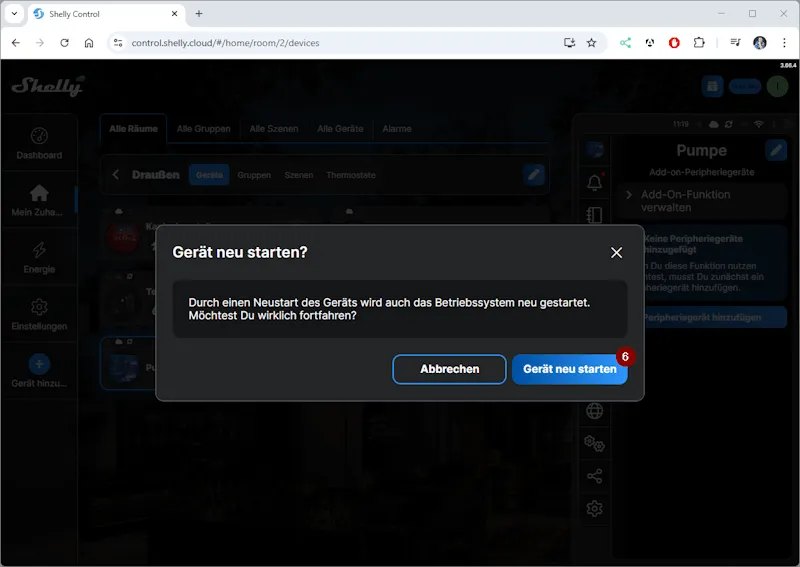Close the restart dialog with the X
The height and width of the screenshot is (567, 800).
tap(616, 253)
